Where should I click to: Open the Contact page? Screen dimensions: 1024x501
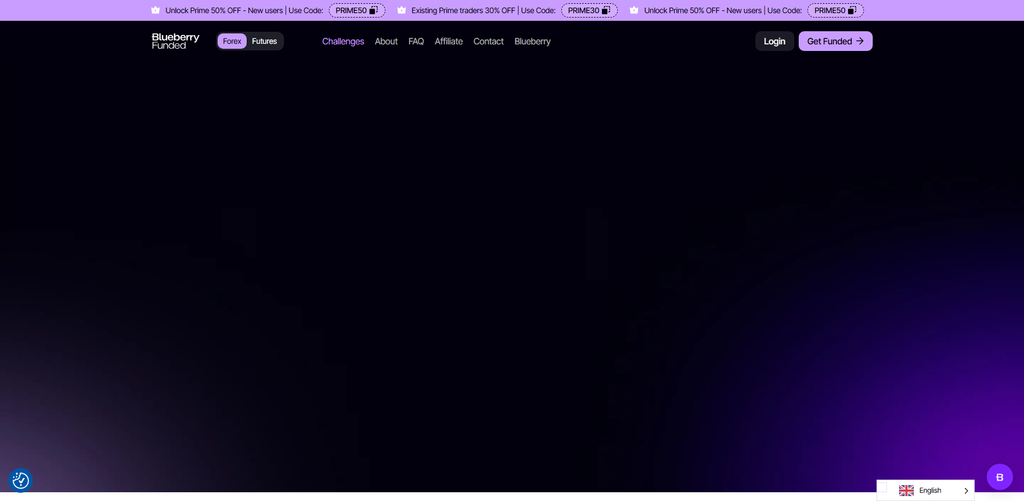pos(488,41)
